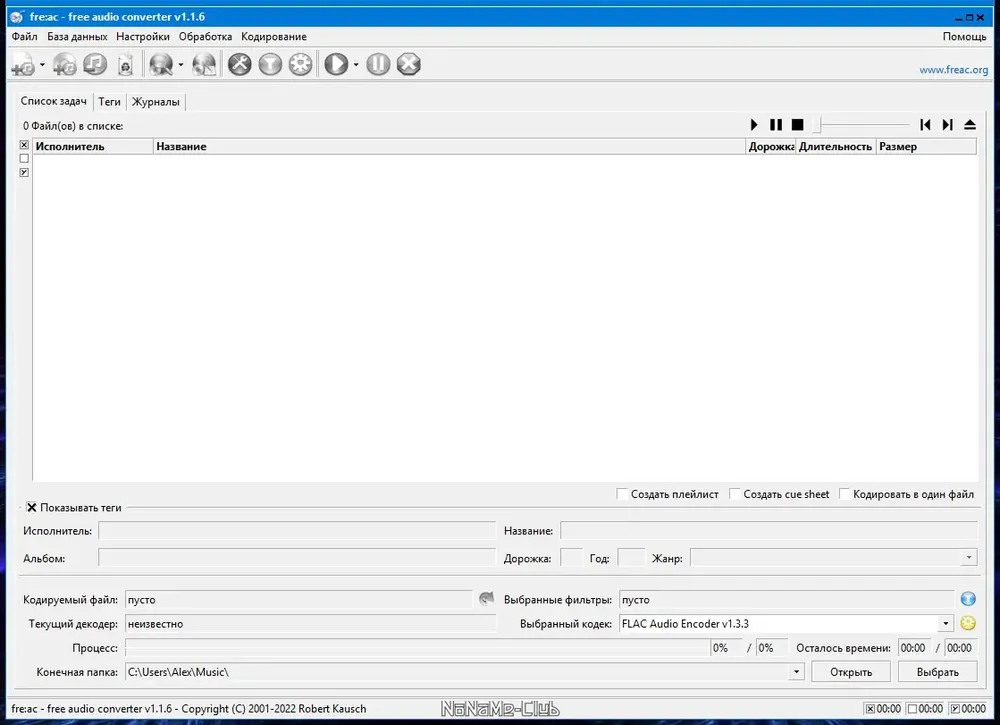Open the Обработка menu
1000x725 pixels.
point(205,37)
